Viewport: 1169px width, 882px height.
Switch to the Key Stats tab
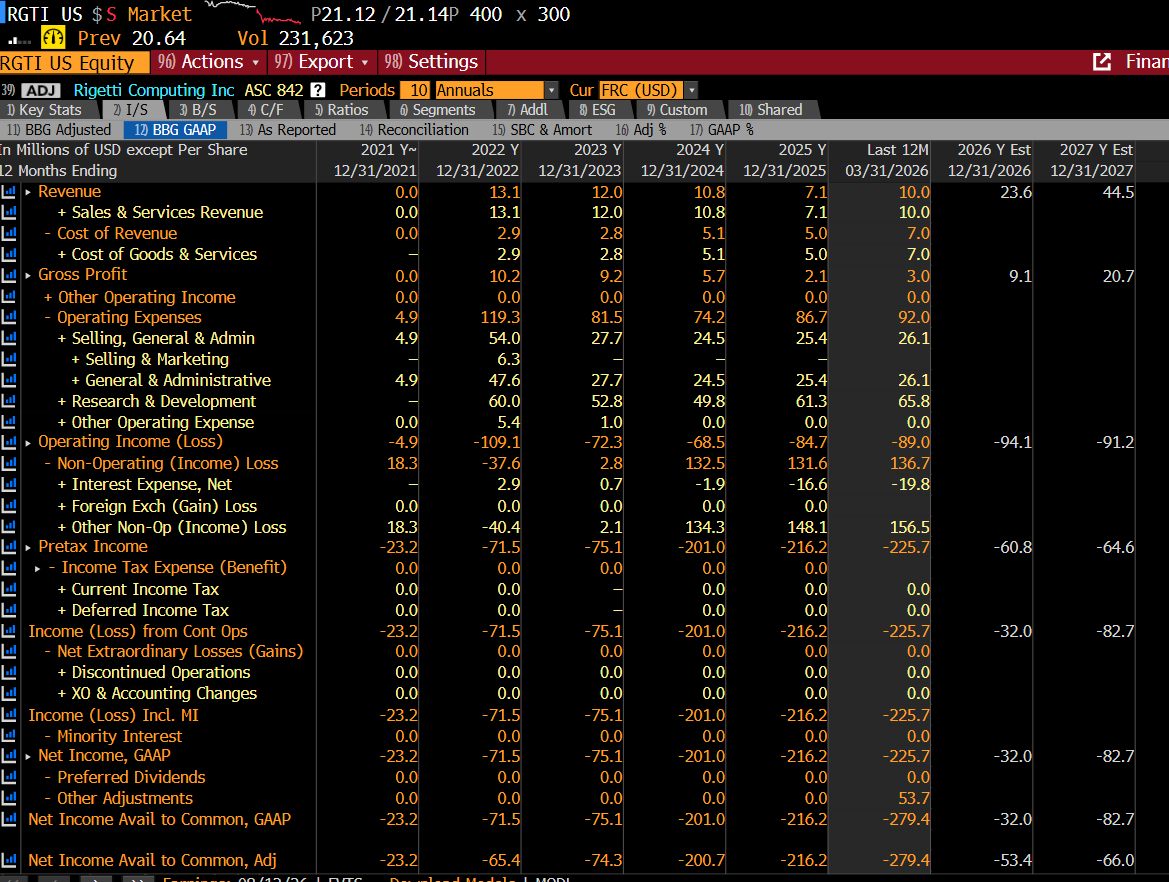point(44,110)
